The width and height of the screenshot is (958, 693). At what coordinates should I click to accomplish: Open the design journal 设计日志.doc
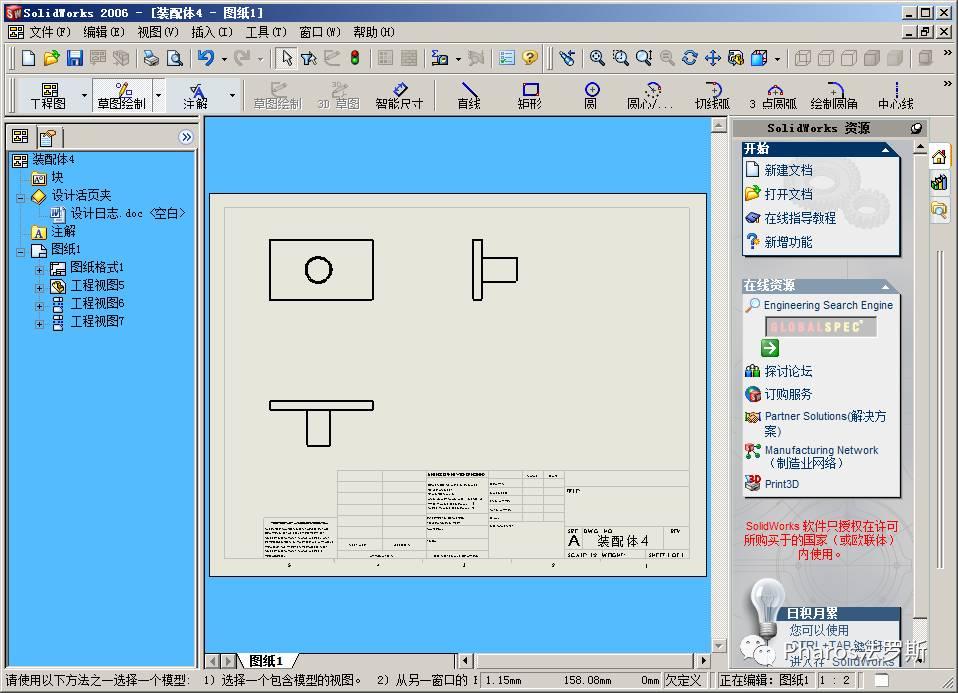[x=108, y=213]
